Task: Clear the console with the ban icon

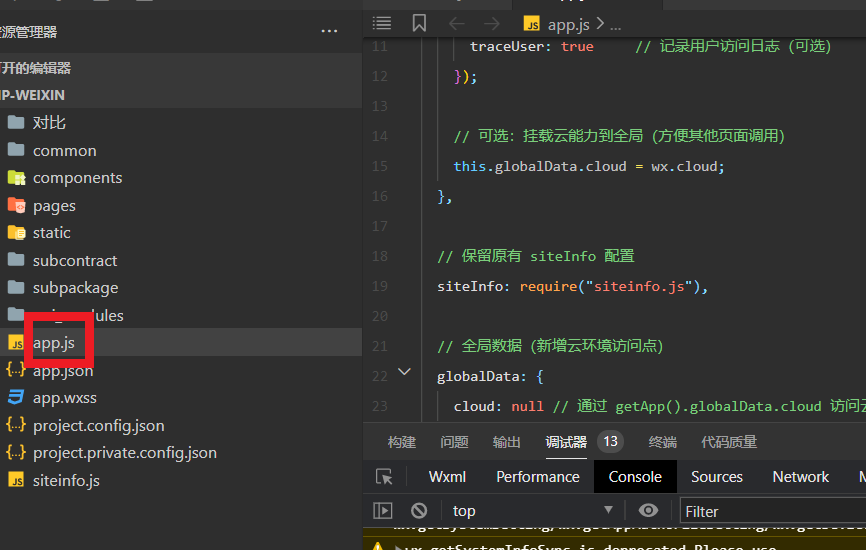Action: point(419,511)
